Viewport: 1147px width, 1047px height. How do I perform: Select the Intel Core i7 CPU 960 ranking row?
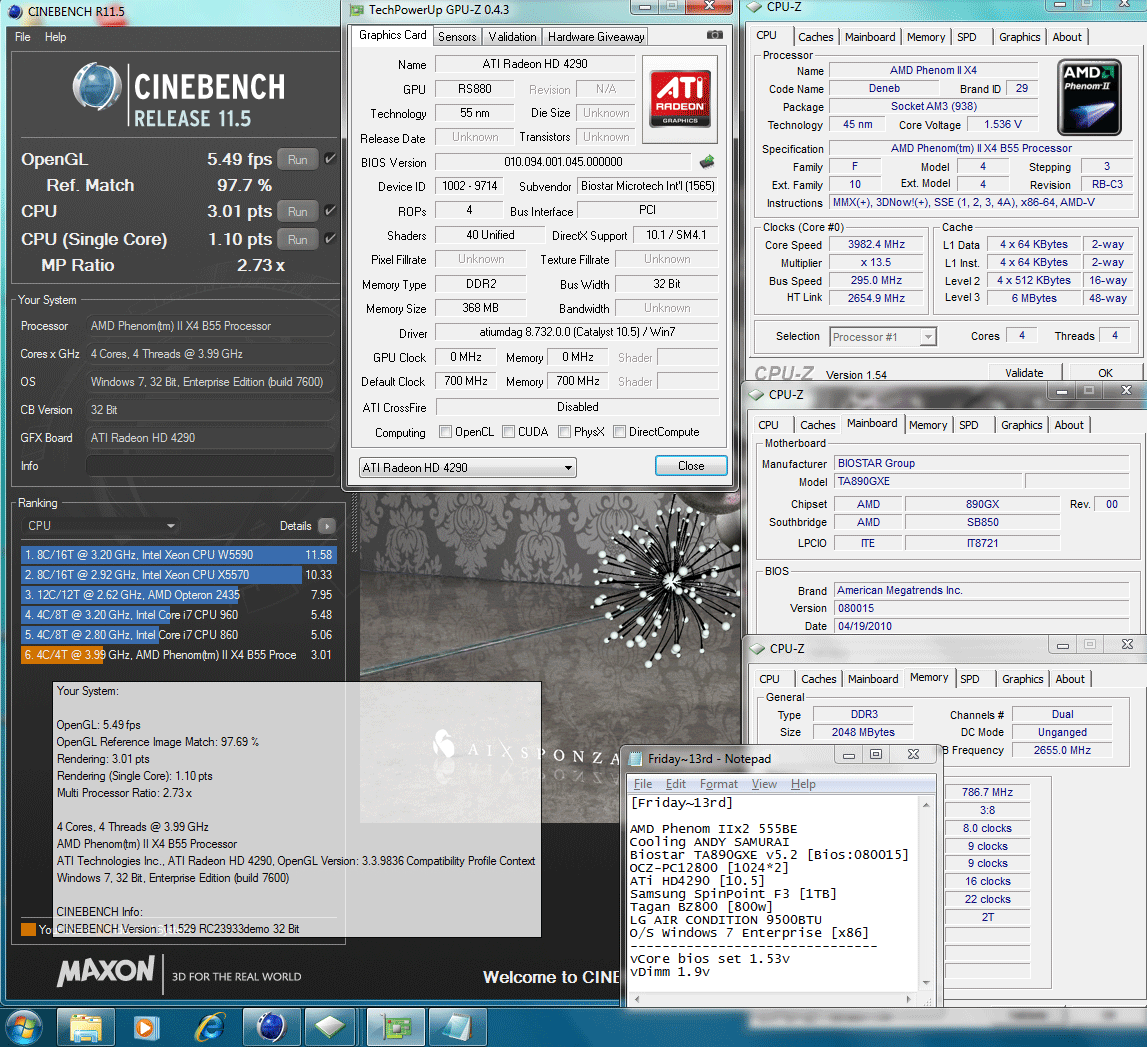(x=178, y=615)
